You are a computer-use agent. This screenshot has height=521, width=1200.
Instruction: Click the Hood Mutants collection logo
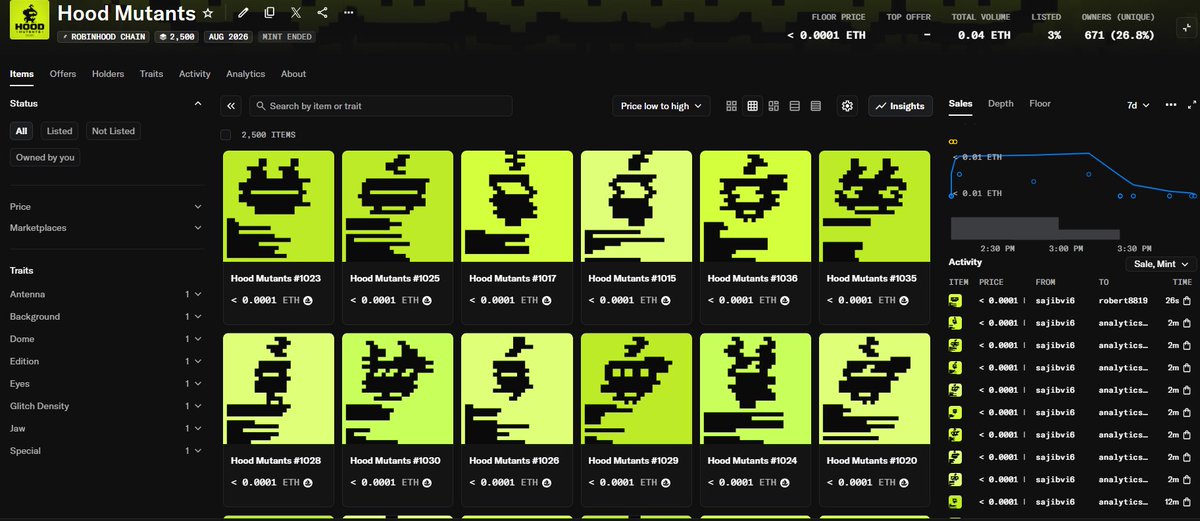coord(29,22)
